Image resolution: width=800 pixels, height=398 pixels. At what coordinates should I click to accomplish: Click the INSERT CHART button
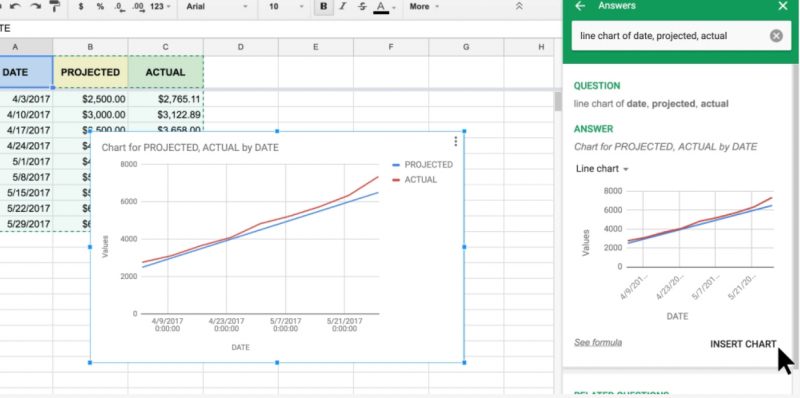[743, 344]
